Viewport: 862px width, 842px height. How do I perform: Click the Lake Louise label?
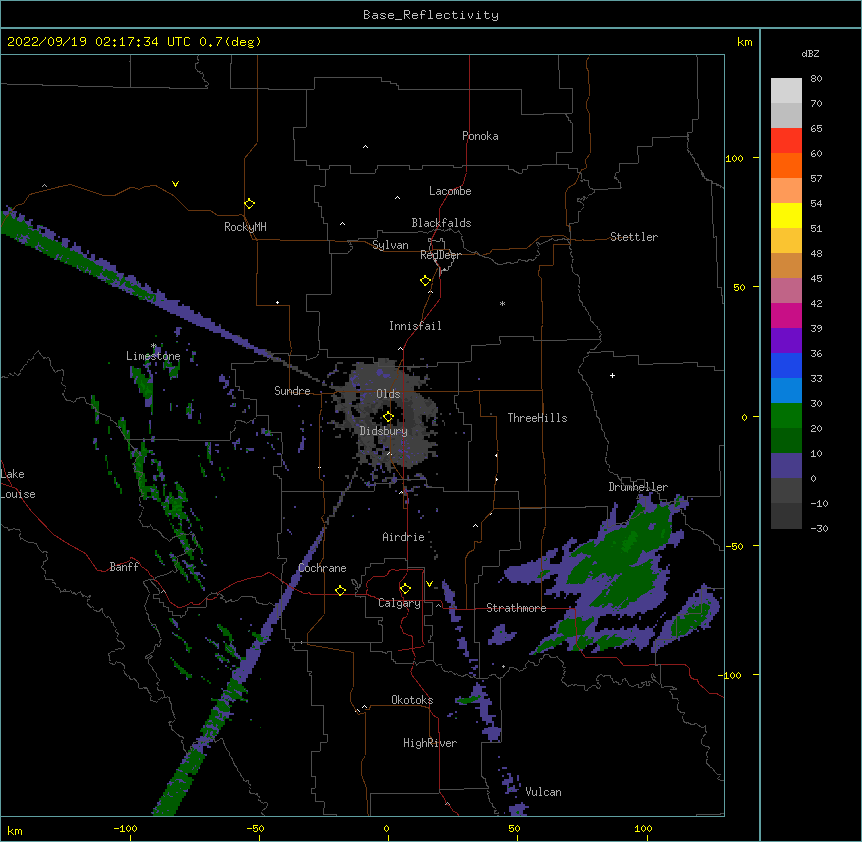tap(18, 484)
